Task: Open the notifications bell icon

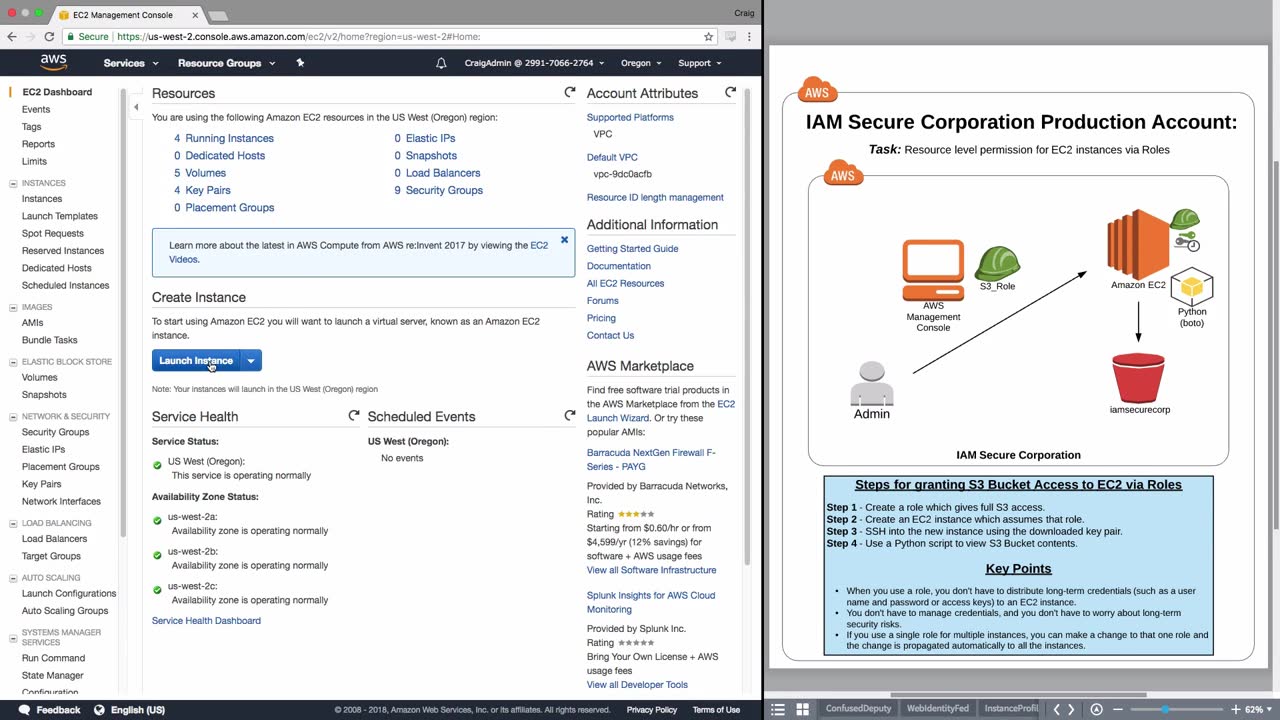Action: pyautogui.click(x=441, y=63)
